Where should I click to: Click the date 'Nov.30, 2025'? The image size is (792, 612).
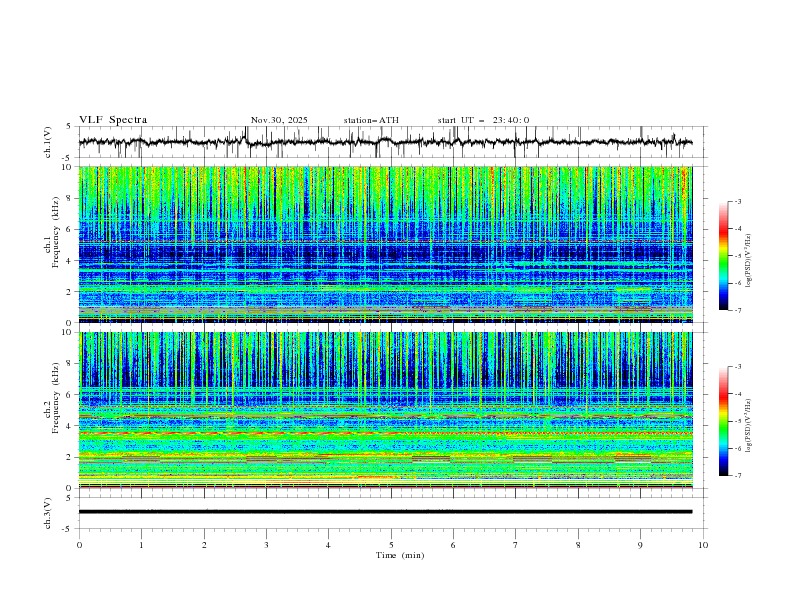coord(279,120)
